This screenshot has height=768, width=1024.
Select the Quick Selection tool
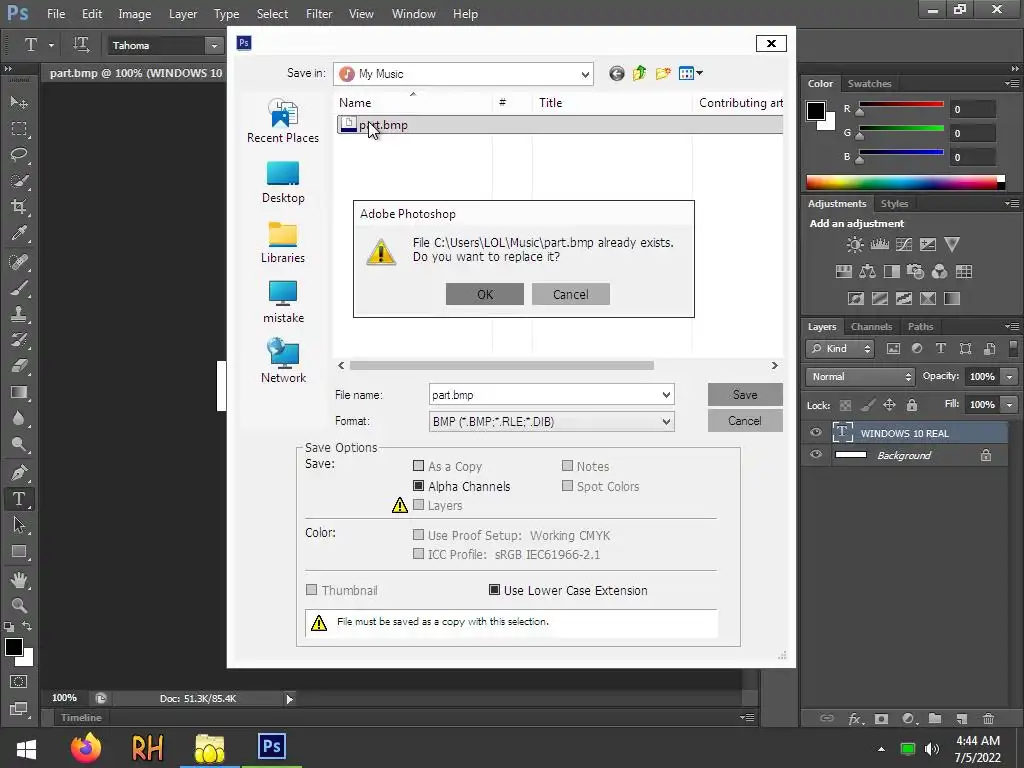[19, 181]
